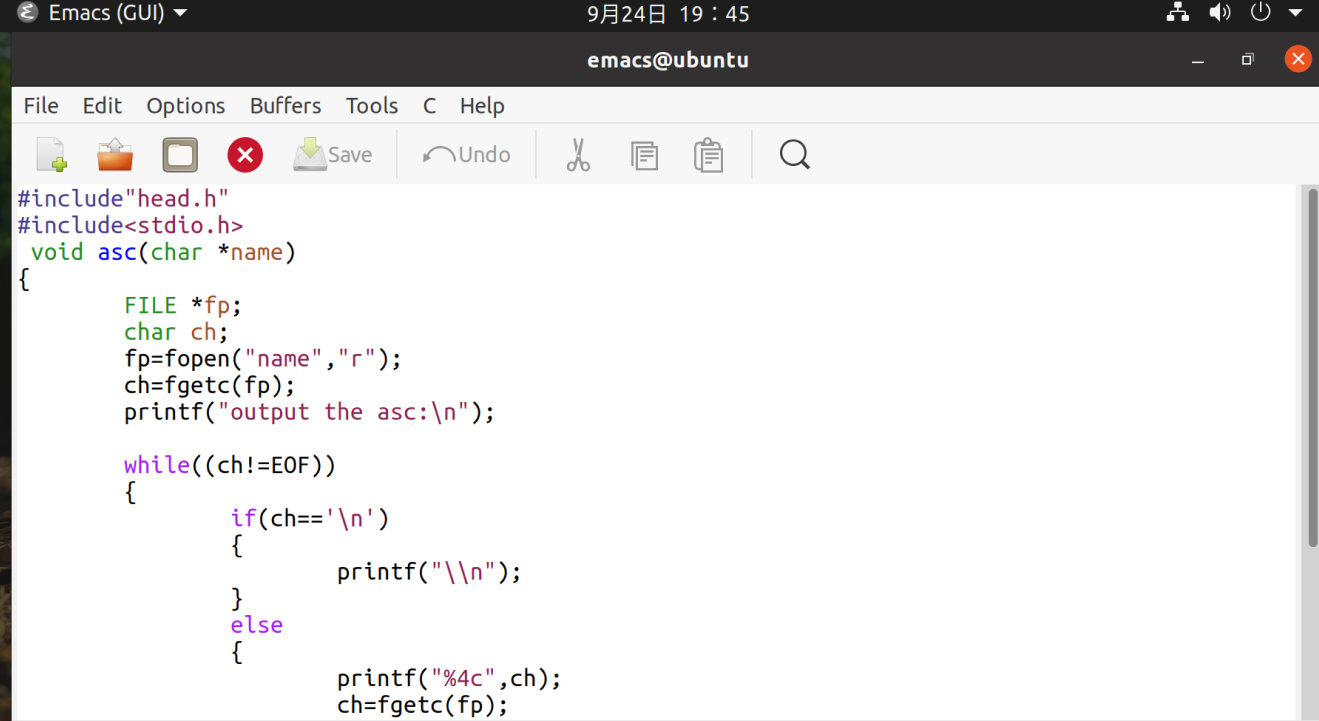The image size is (1319, 721).
Task: Click the Emacs logo in top bar
Action: point(28,14)
